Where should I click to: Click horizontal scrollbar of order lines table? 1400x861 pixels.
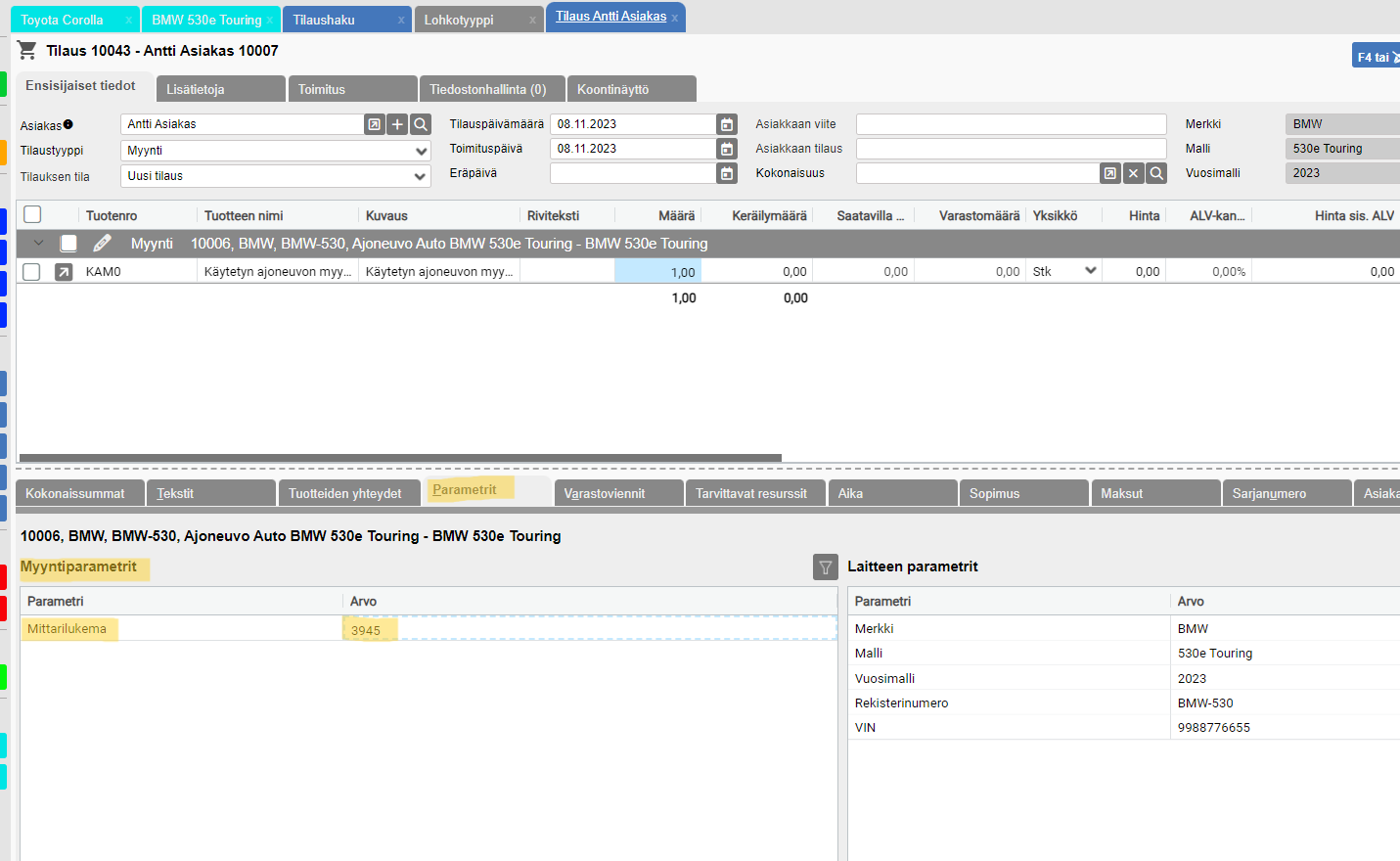400,457
